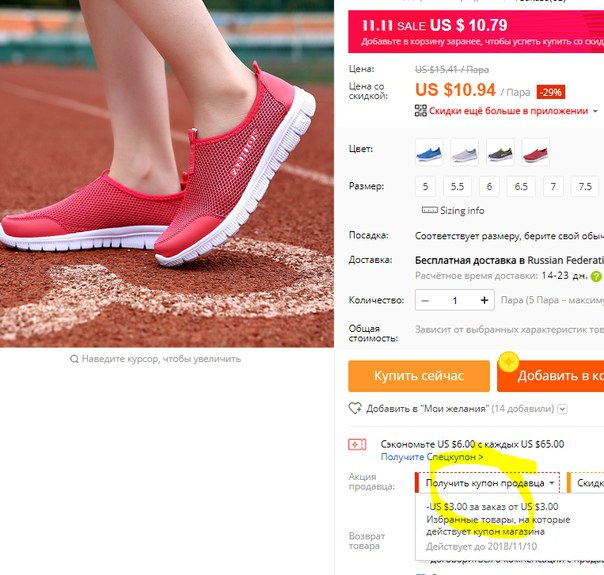The width and height of the screenshot is (604, 575).
Task: Click the Купить сейчас button
Action: (x=419, y=376)
